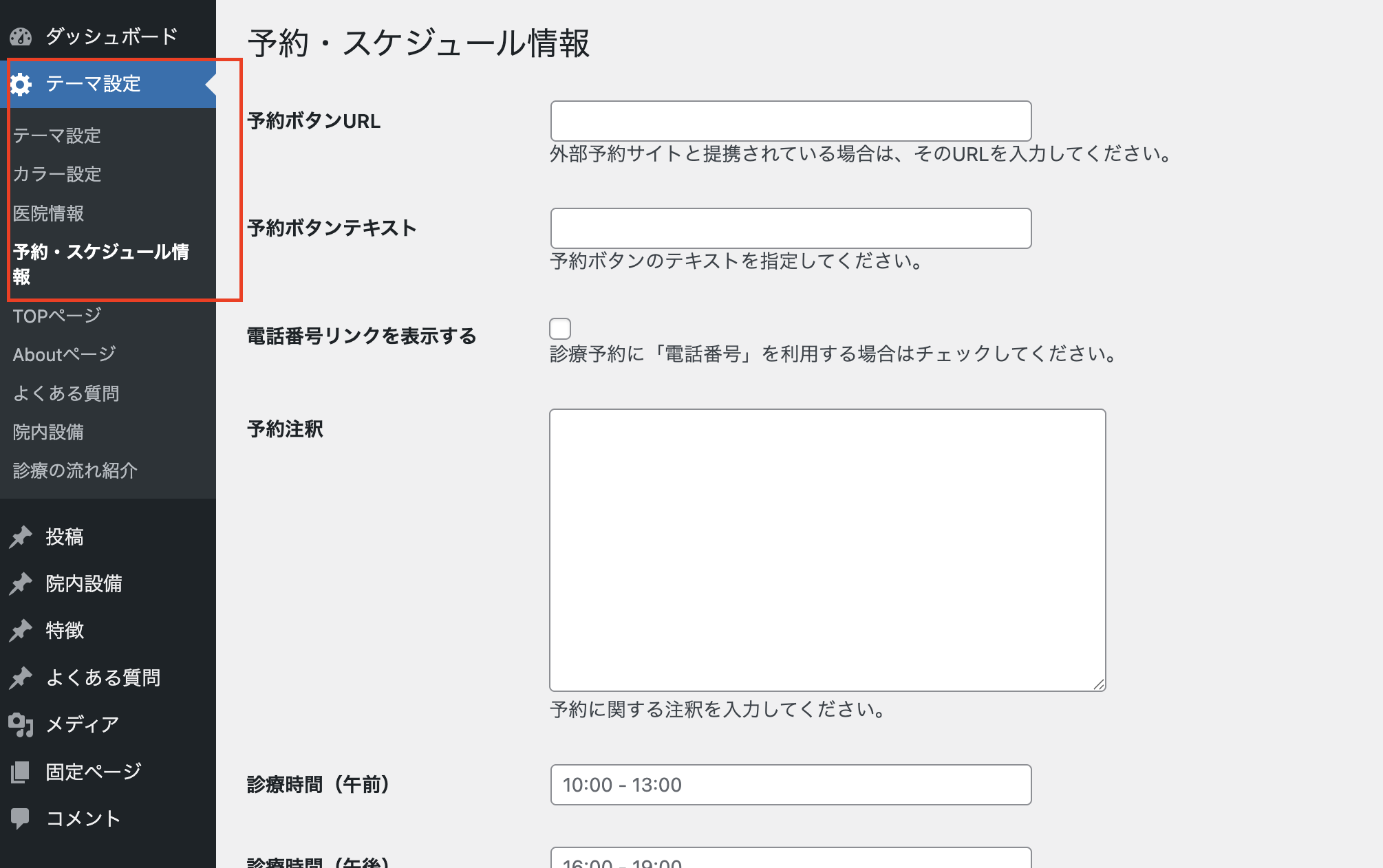Select 診療の流れ紹介 in the sidebar

(75, 470)
